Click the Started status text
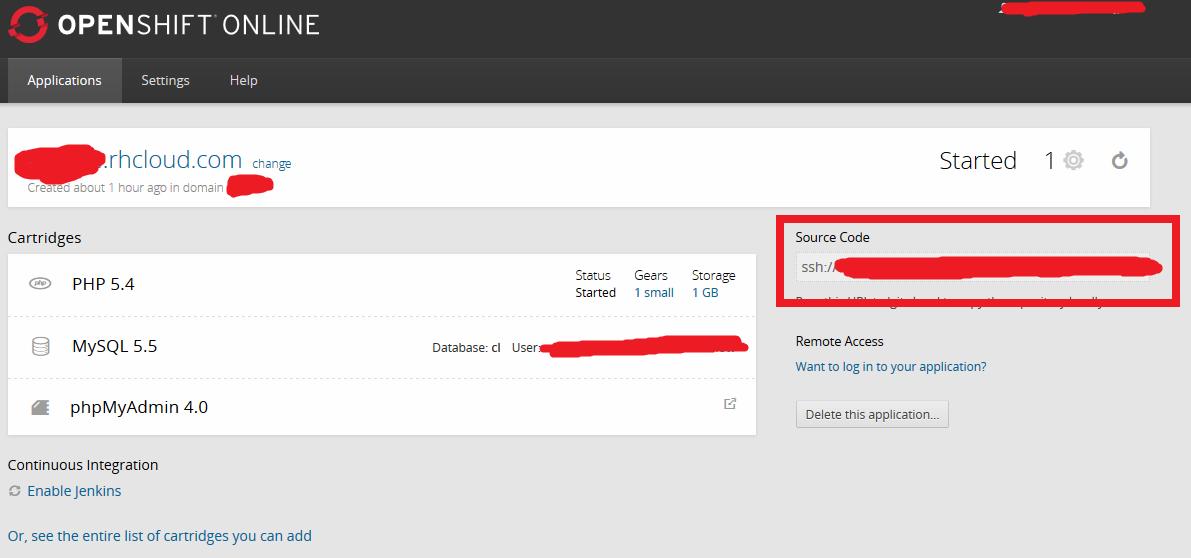 tap(978, 161)
